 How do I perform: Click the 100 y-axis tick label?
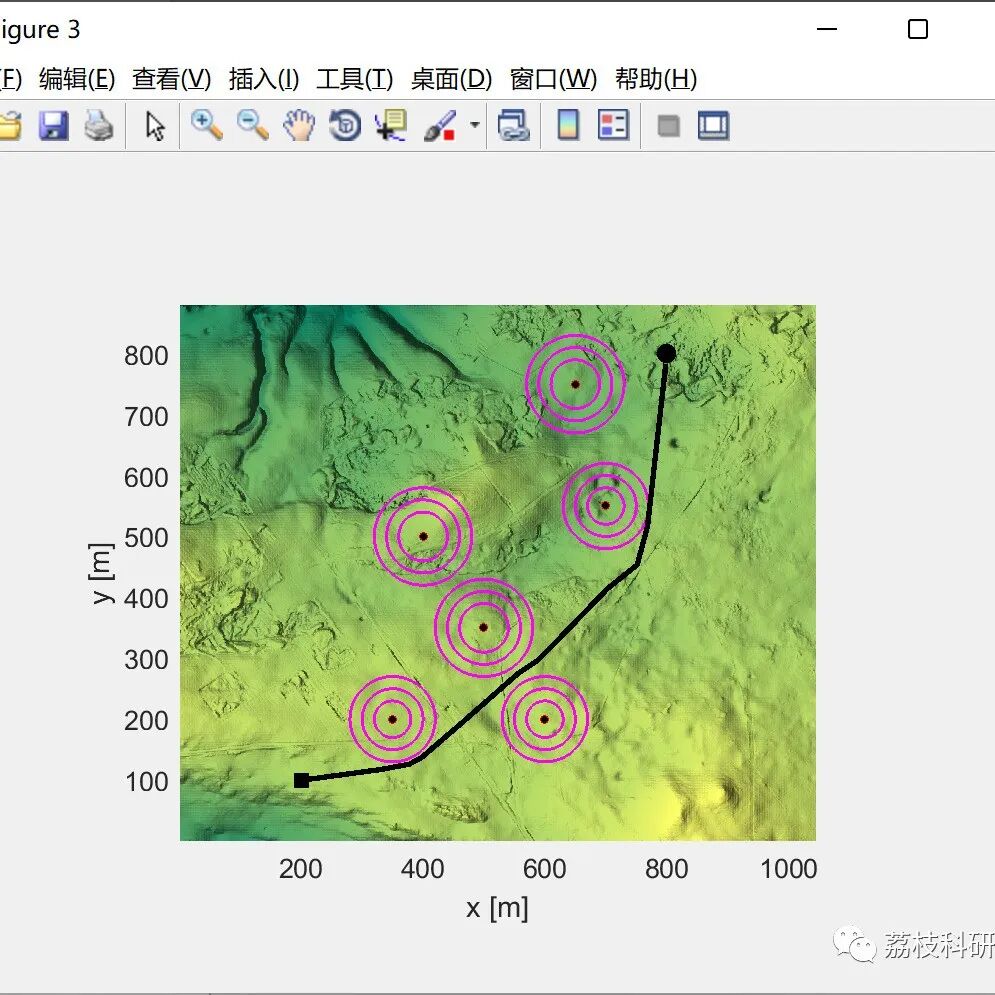(x=147, y=782)
